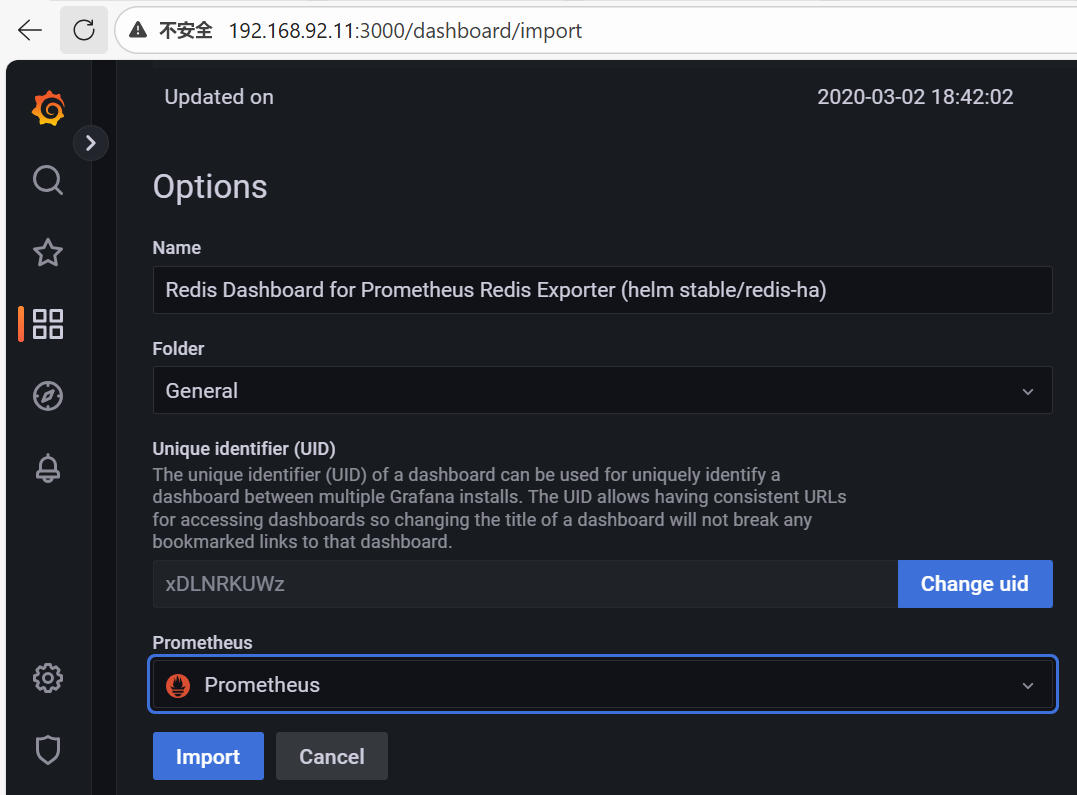Reload the page with the refresh icon
1077x795 pixels.
[x=84, y=30]
